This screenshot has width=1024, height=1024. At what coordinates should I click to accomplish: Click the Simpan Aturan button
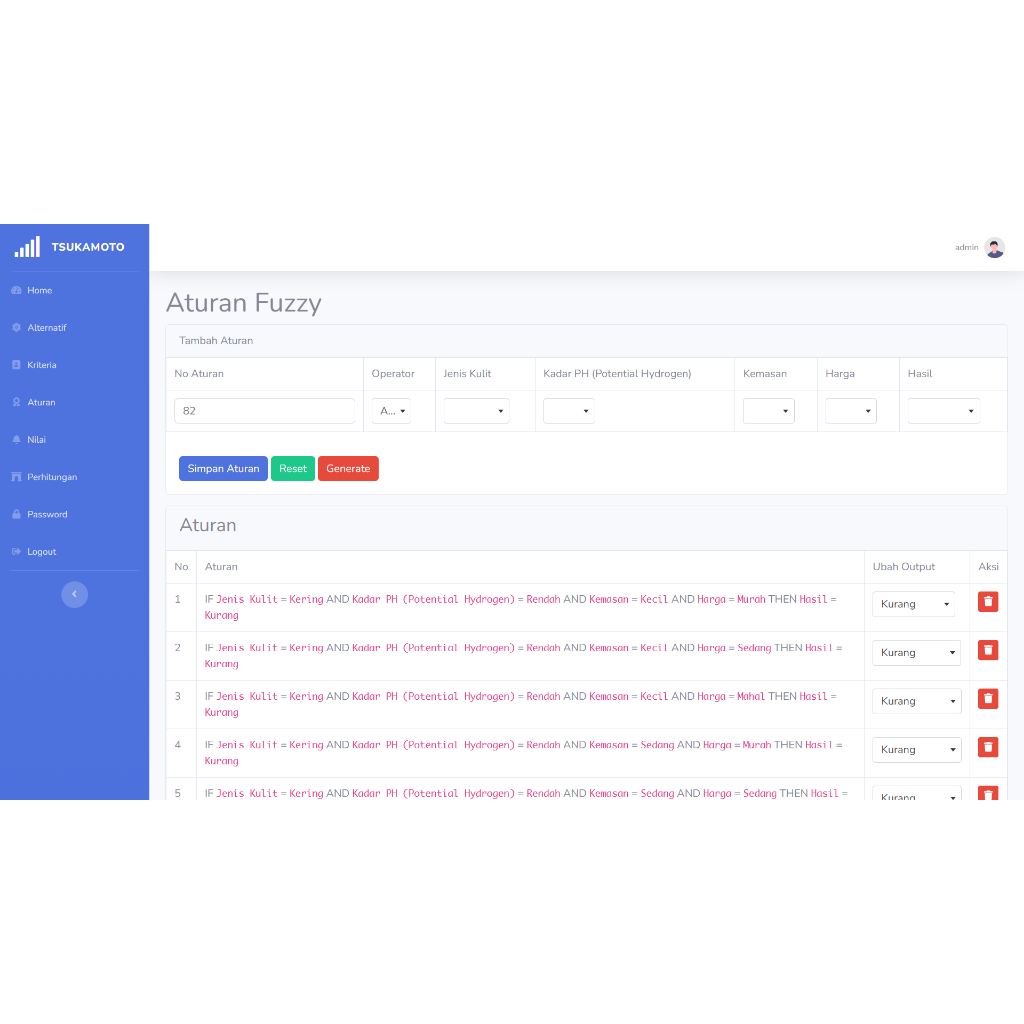pos(223,468)
